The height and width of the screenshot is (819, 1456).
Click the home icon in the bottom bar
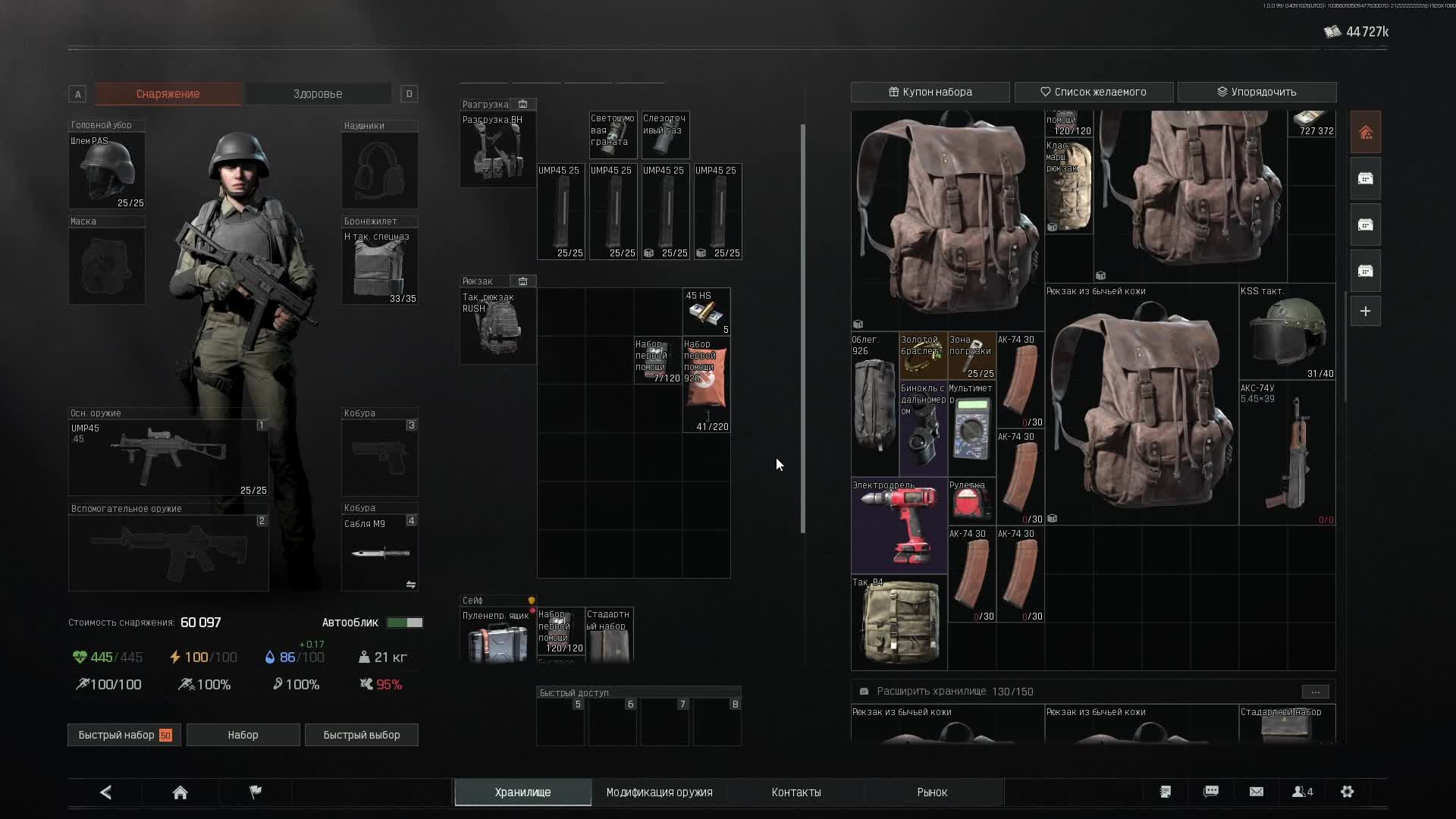click(180, 792)
